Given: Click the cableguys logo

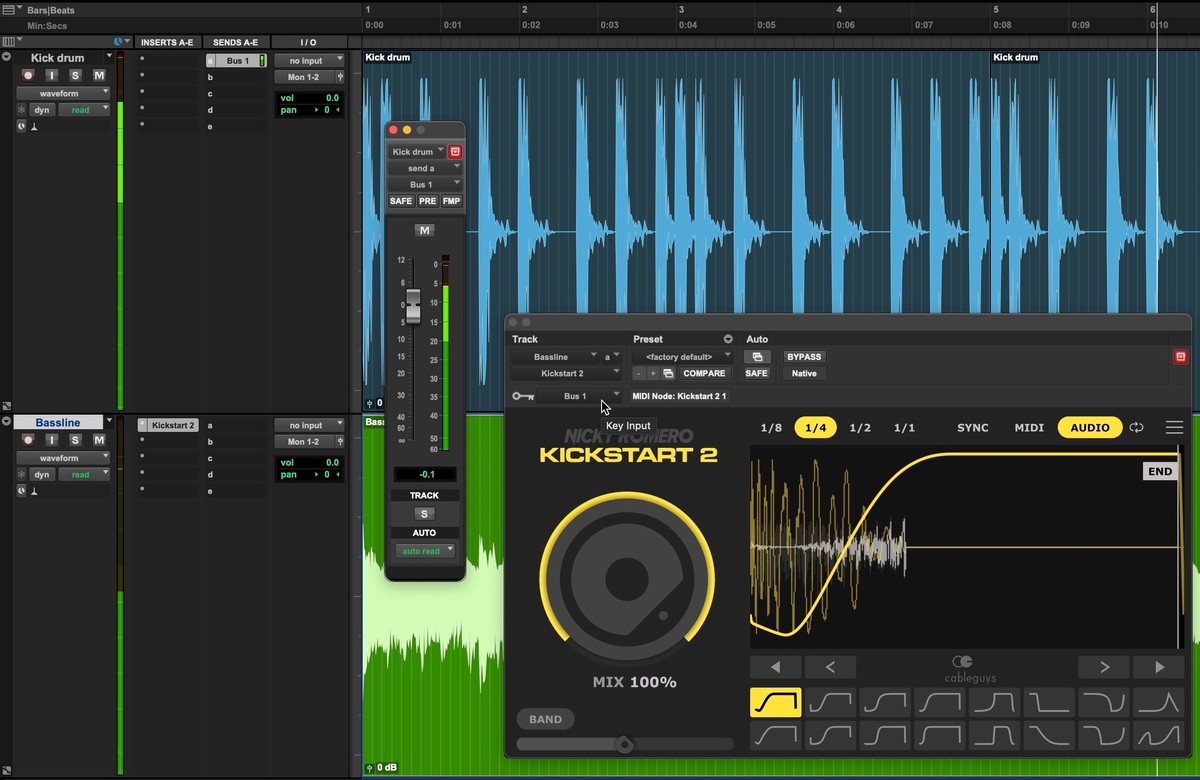Looking at the screenshot, I should 962,668.
